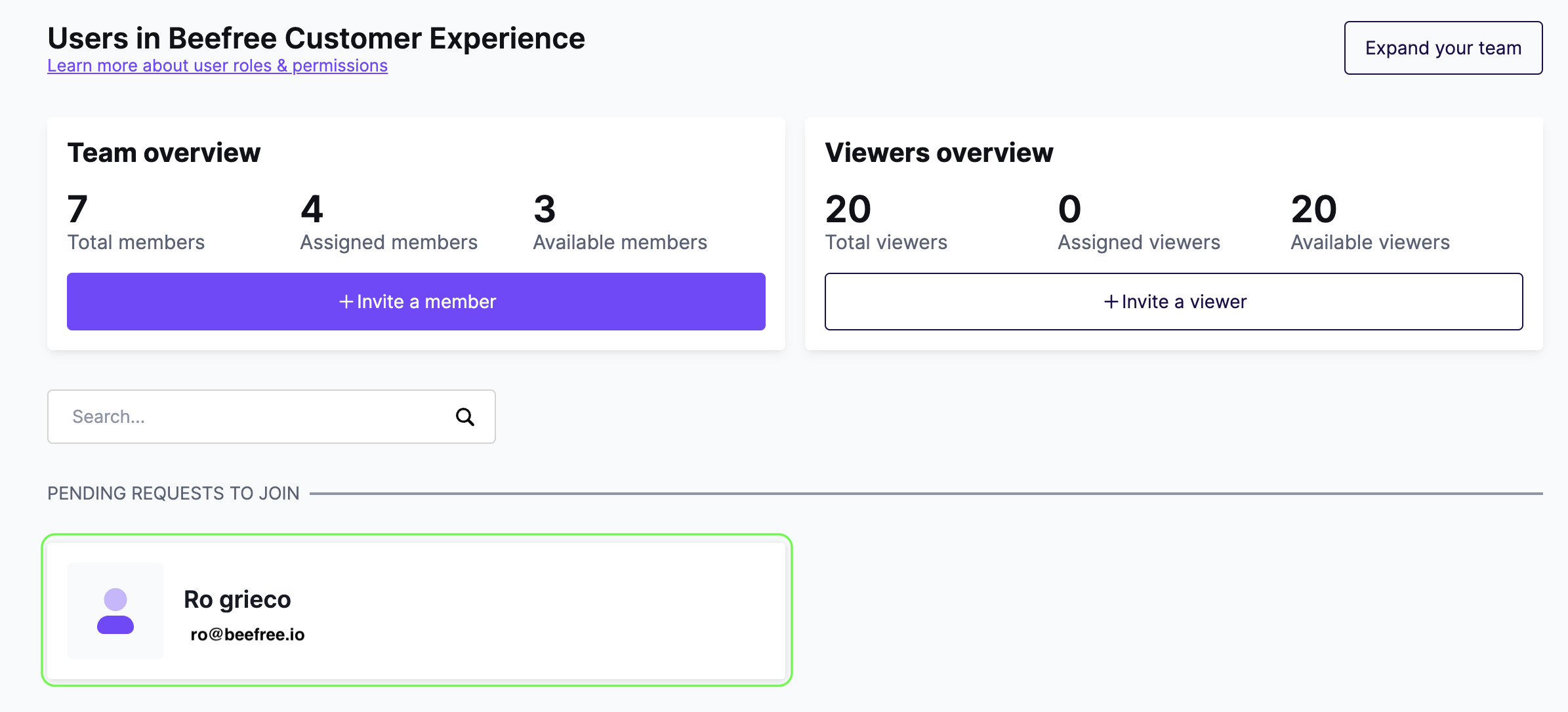Click the Viewers overview heading
1568x712 pixels.
939,153
